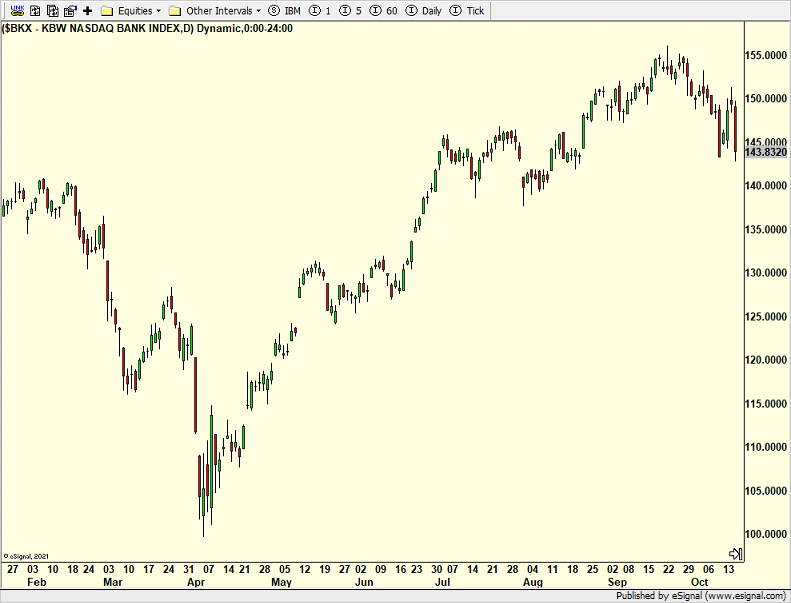
Task: Load the IBM symbol shortcut
Action: coord(285,10)
